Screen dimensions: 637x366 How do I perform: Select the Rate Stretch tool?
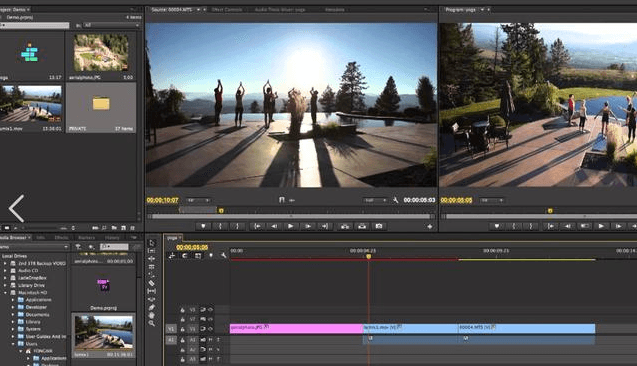coord(152,275)
